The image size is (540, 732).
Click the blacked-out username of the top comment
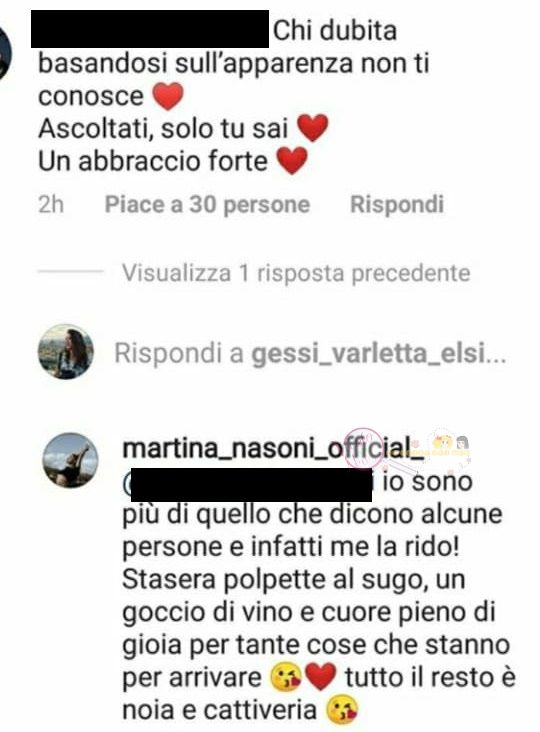point(150,28)
